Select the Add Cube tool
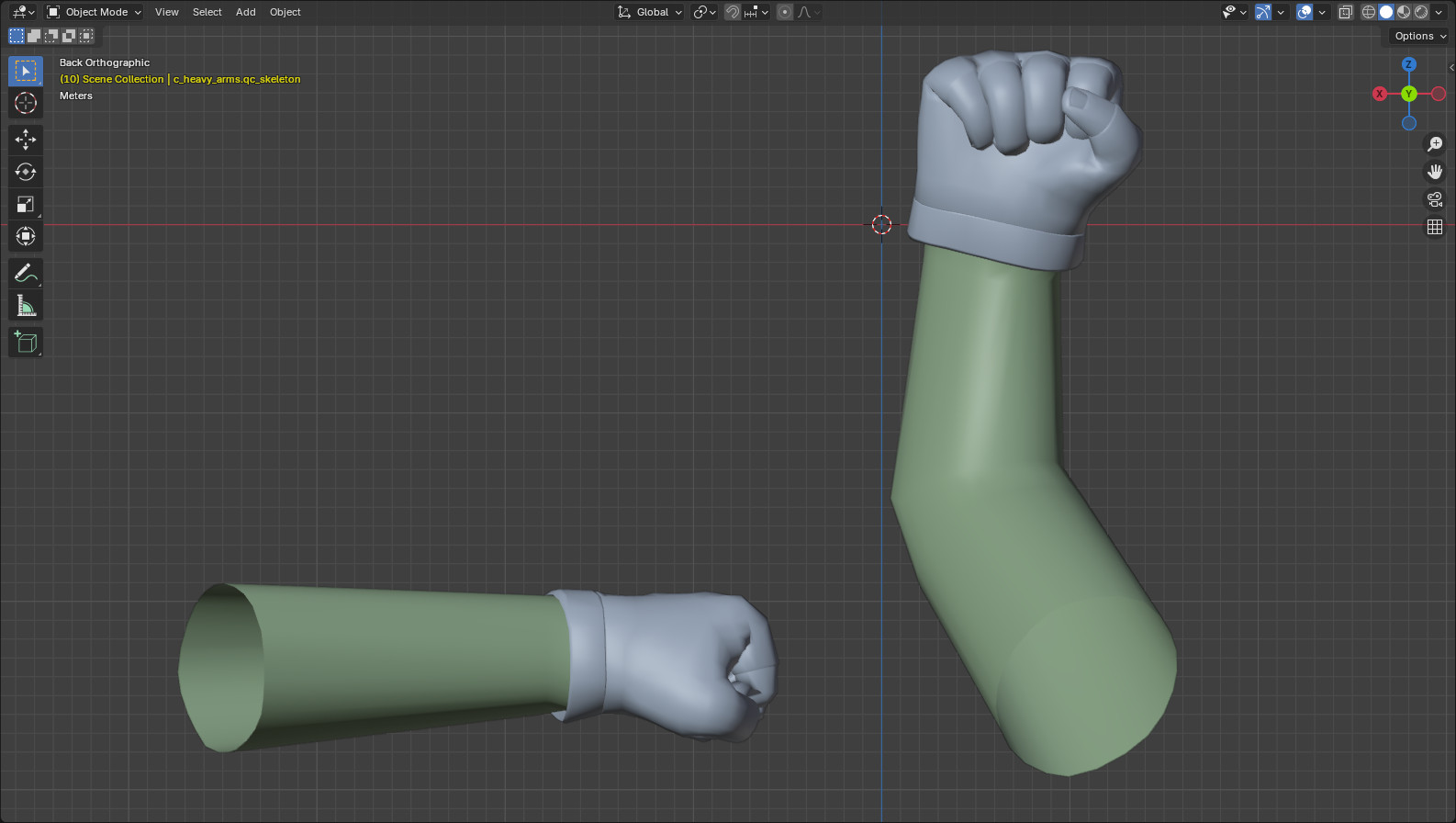 (26, 342)
